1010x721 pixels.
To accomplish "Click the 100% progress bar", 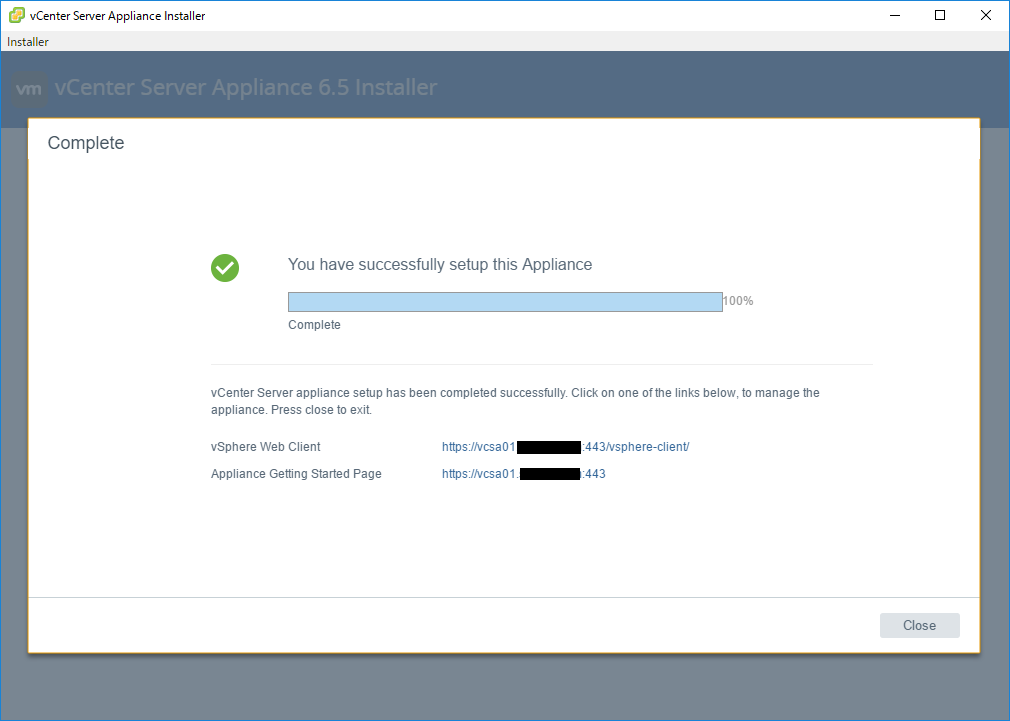I will (x=505, y=302).
